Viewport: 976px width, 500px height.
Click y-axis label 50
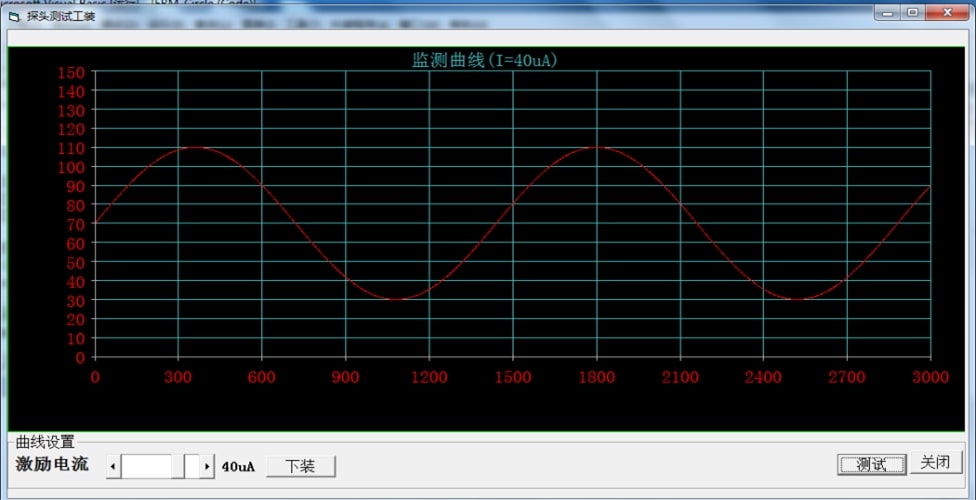[75, 262]
